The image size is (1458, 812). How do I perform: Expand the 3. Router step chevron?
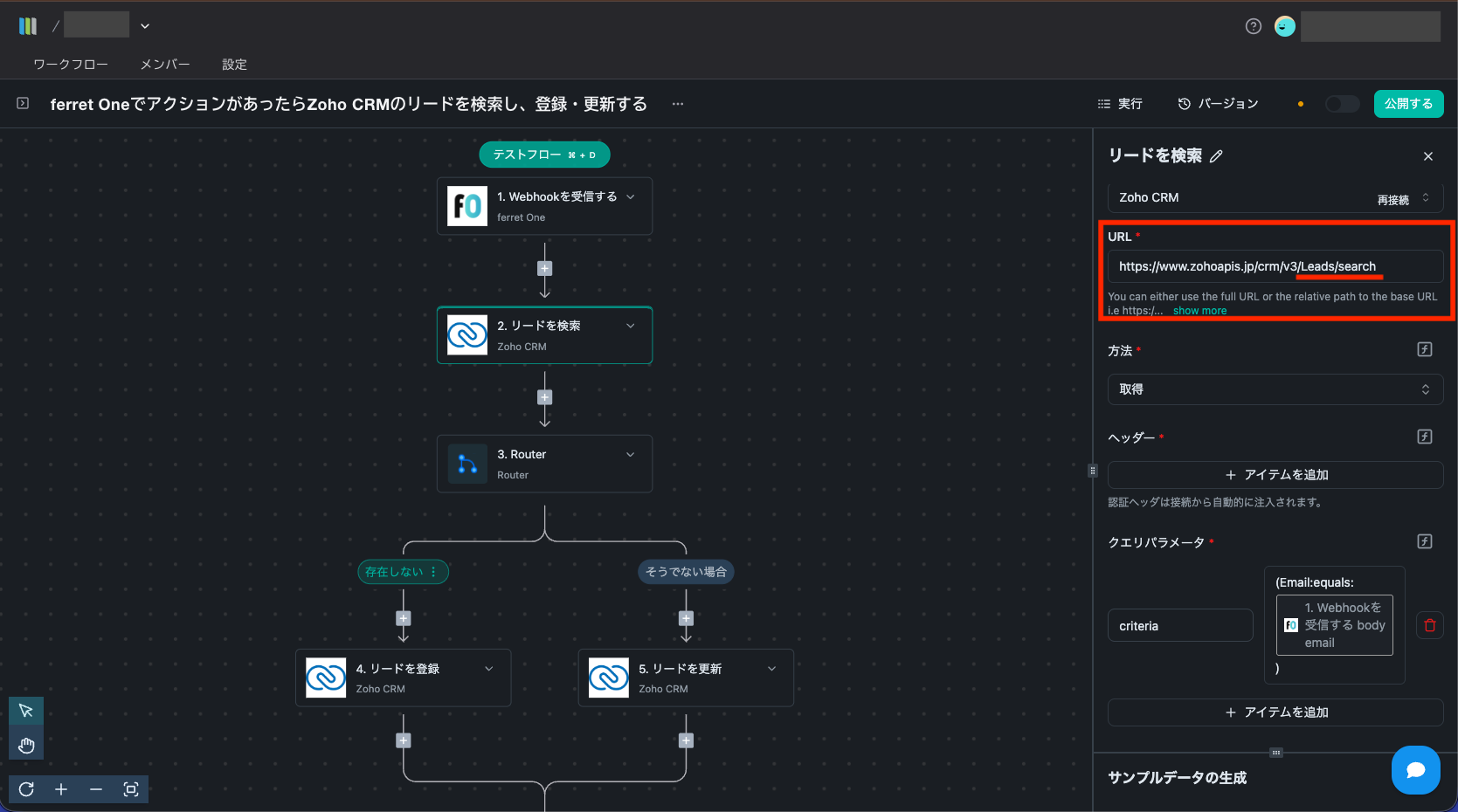(630, 455)
